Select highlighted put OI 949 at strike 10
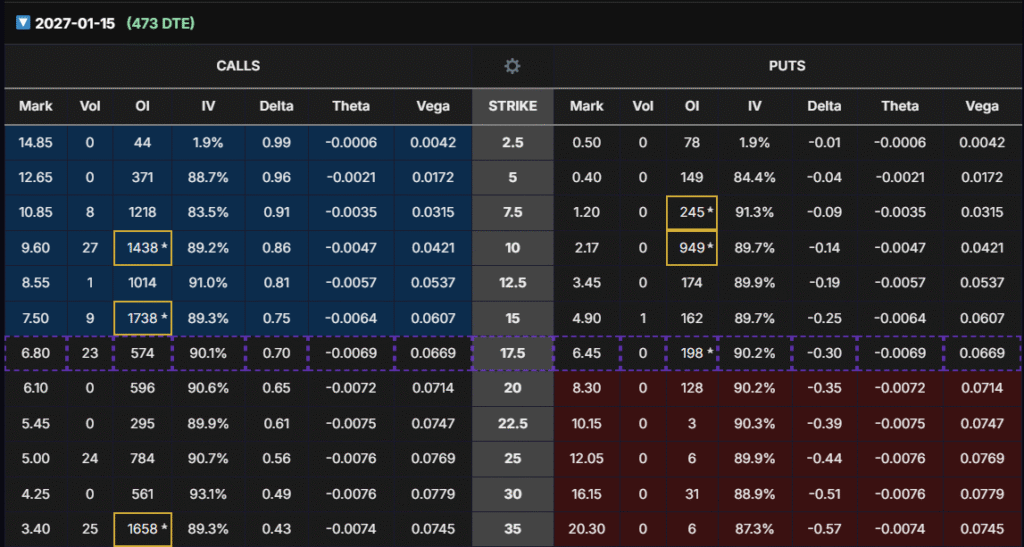Screen dimensions: 1024x547 pos(692,248)
